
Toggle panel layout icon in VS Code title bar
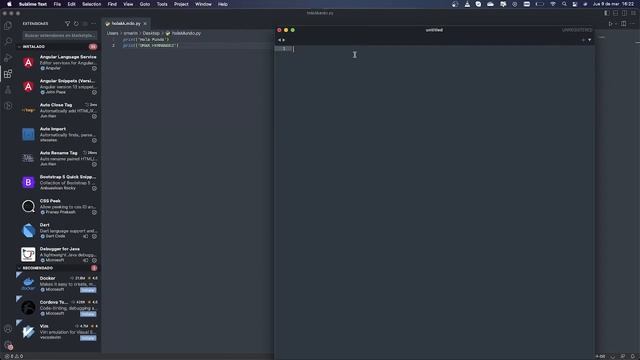(616, 13)
